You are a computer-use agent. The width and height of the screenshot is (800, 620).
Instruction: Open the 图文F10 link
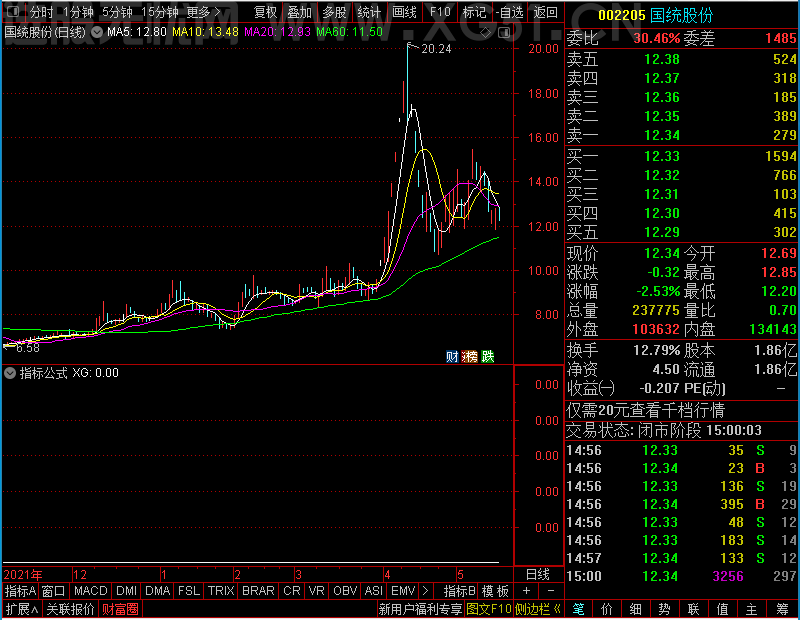(489, 609)
